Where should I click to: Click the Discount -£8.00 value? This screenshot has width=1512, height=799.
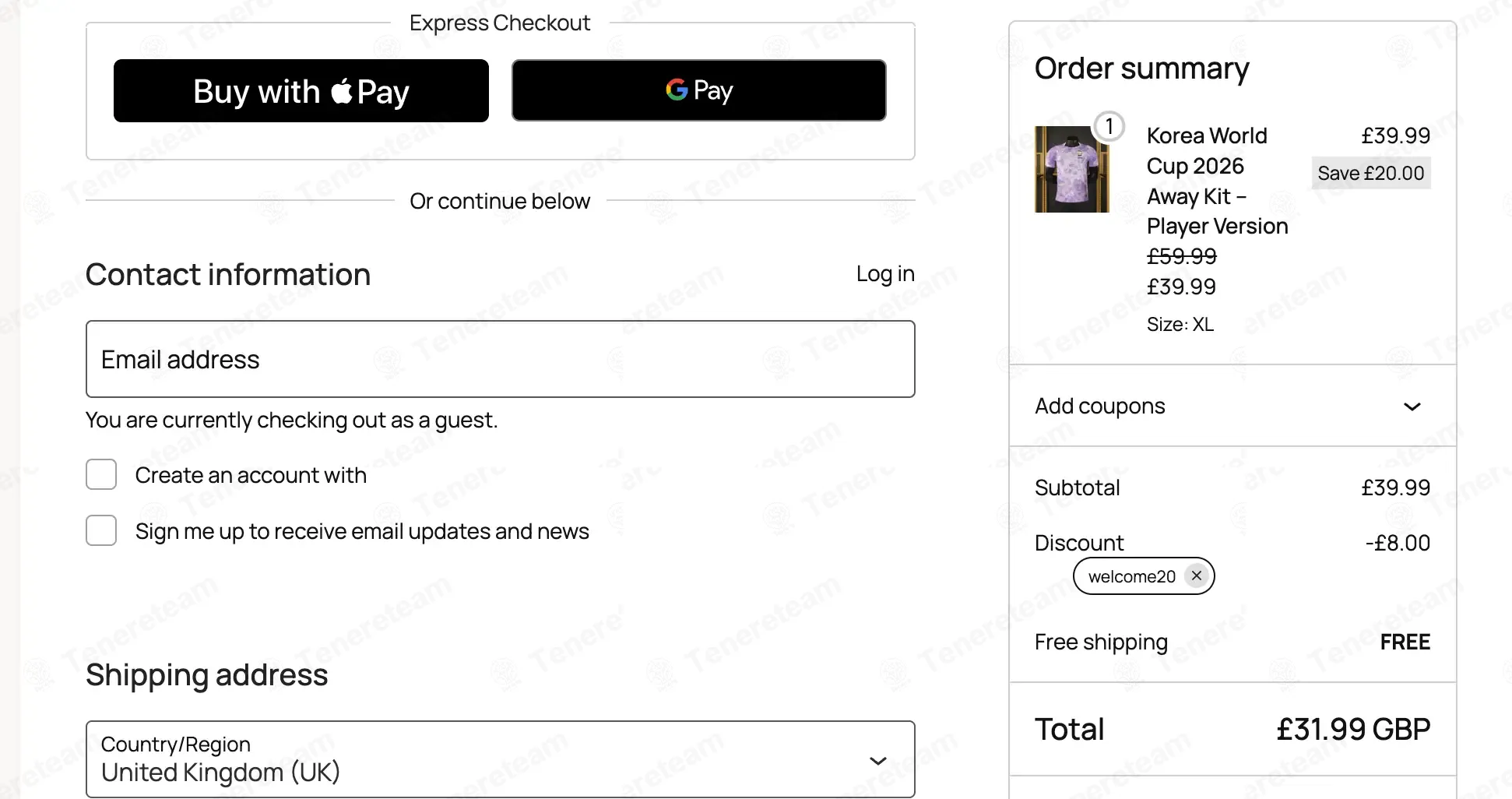pos(1398,543)
